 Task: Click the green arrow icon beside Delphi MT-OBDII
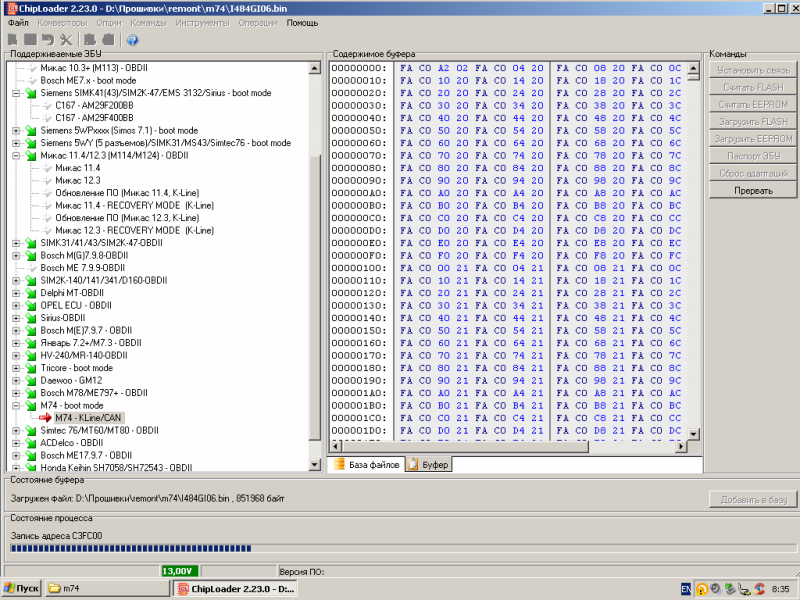[30, 292]
